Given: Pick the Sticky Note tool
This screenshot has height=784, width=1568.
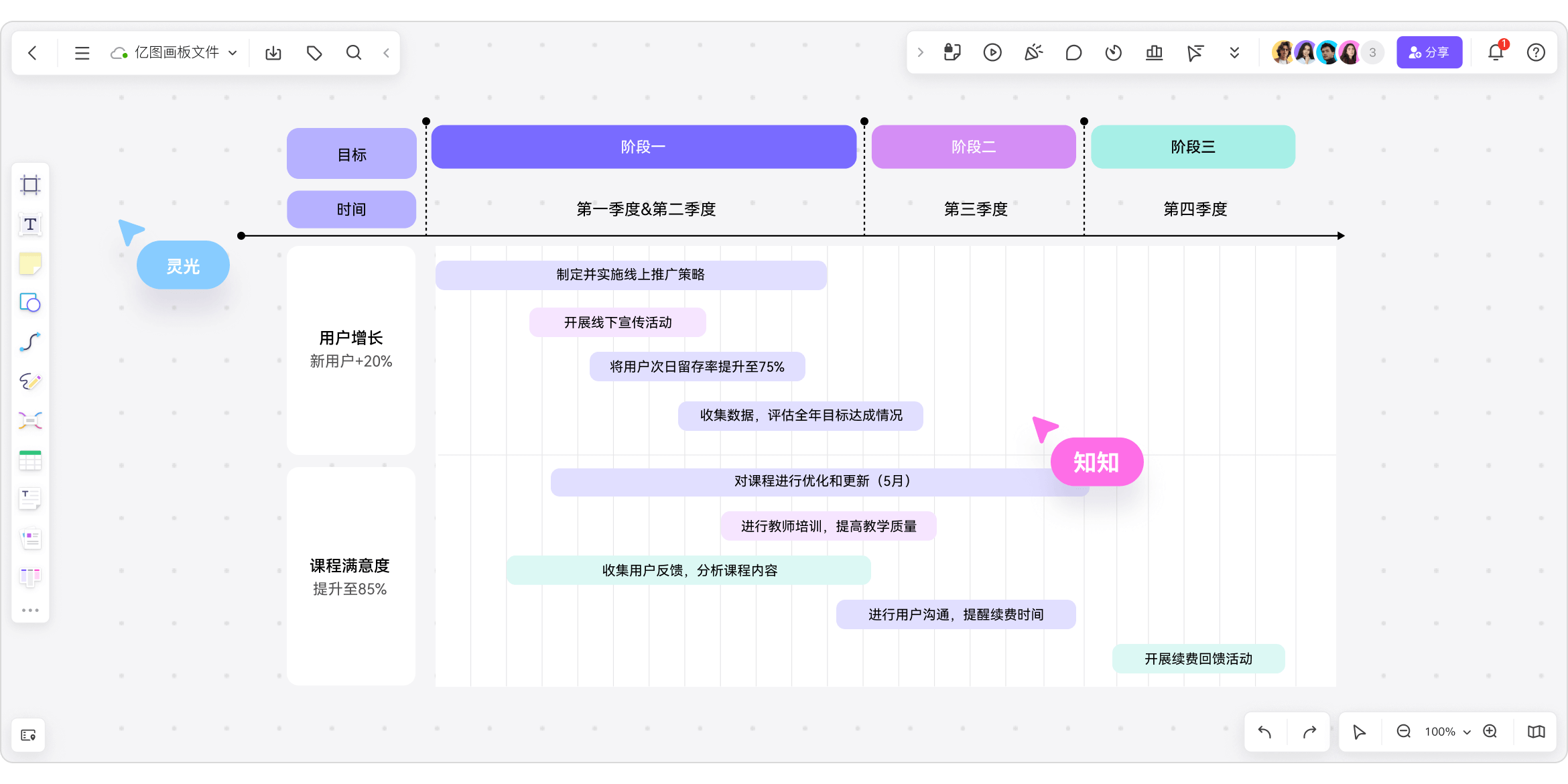Looking at the screenshot, I should 30,264.
